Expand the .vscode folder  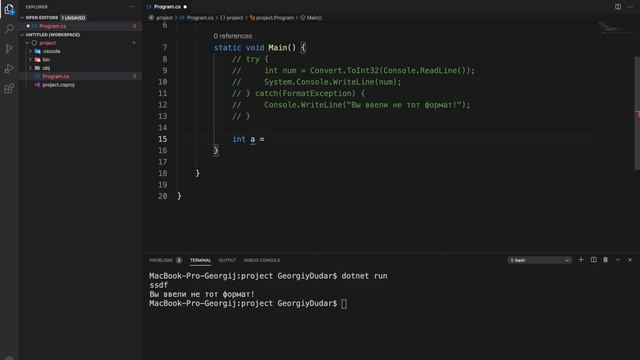[x=30, y=51]
